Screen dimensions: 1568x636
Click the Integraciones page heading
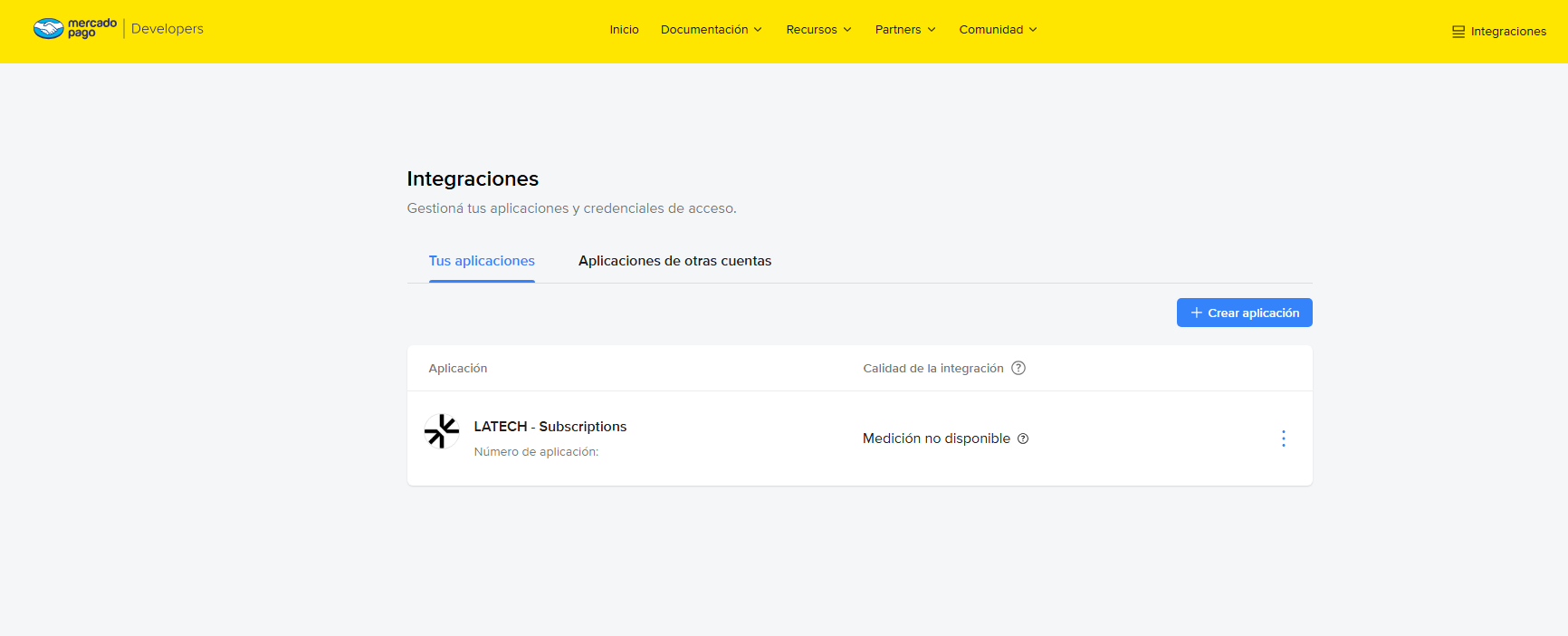tap(473, 179)
